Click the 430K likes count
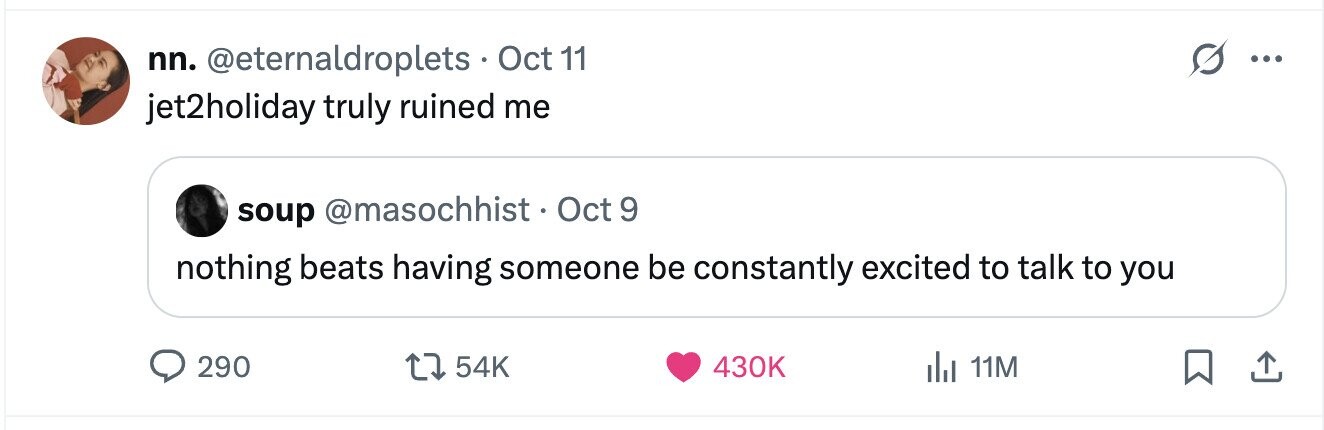The width and height of the screenshot is (1324, 430). click(749, 369)
